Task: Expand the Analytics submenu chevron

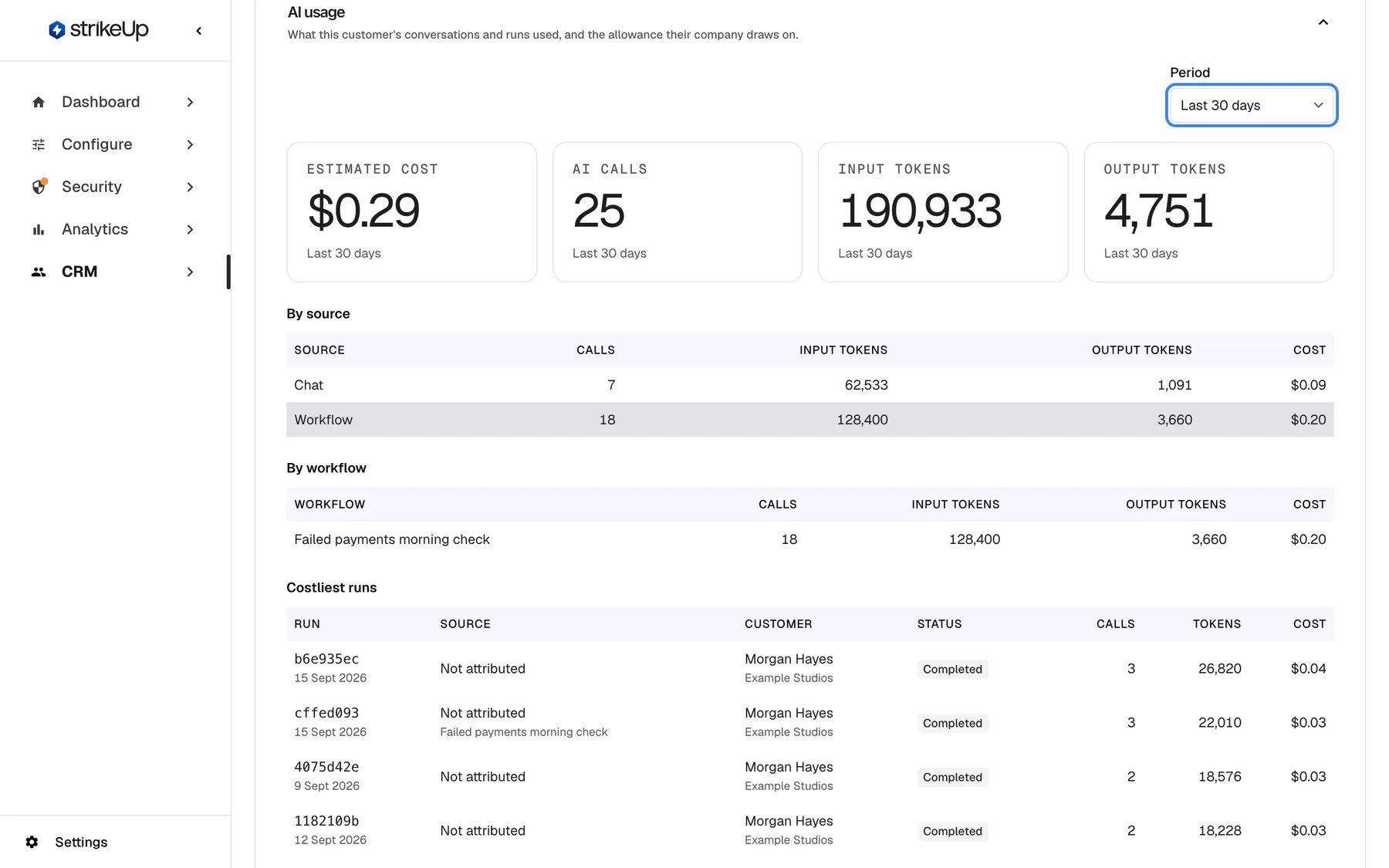Action: pos(190,229)
